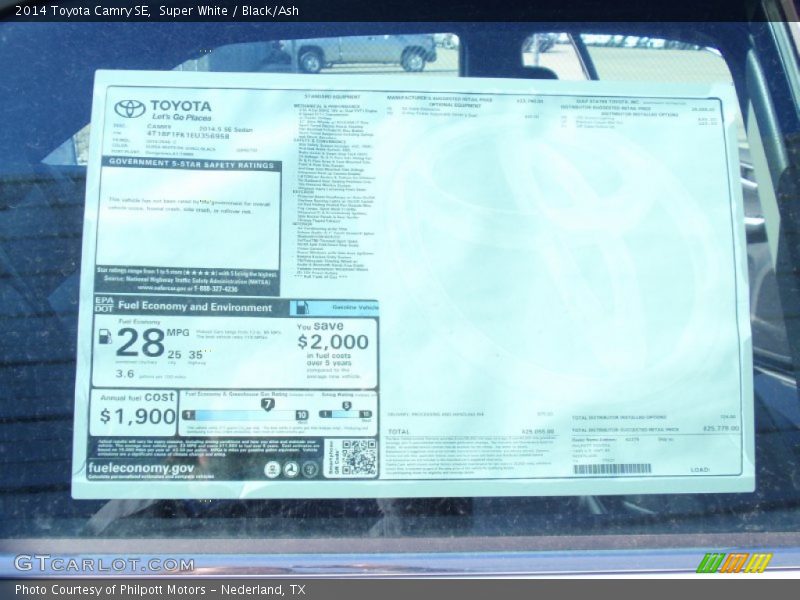The image size is (800, 600).
Task: Click the photo title 2014 Toyota Camry SE
Action: (82, 11)
